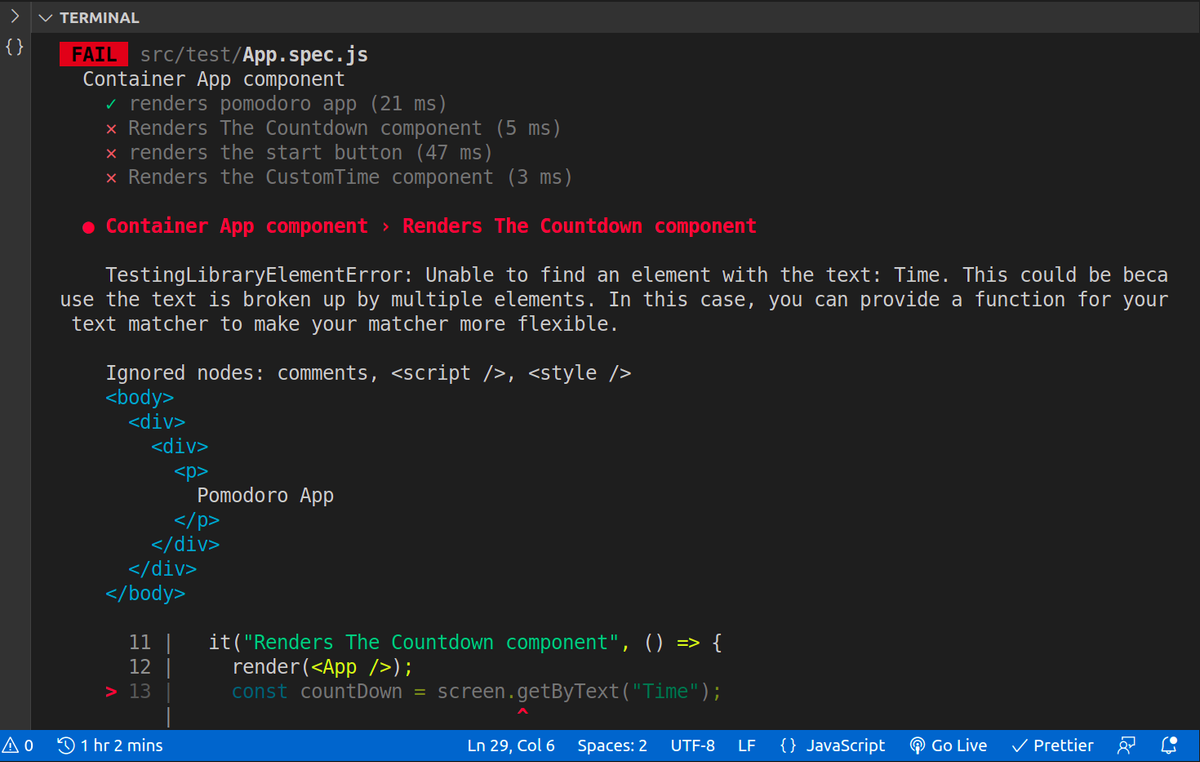Click Prettier formatter status
Viewport: 1200px width, 762px height.
[1052, 745]
